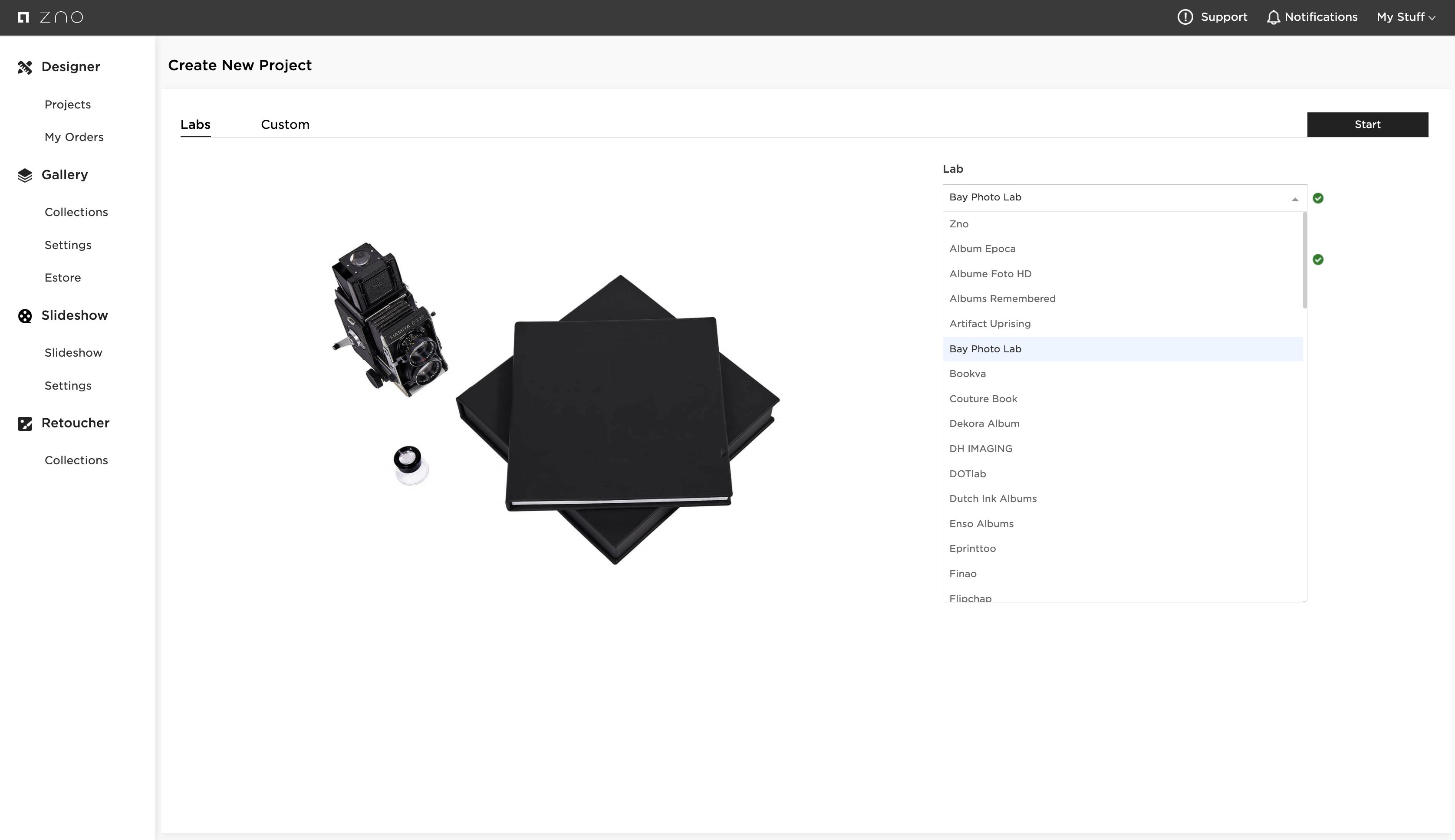Click the Slideshow film reel icon

point(25,316)
